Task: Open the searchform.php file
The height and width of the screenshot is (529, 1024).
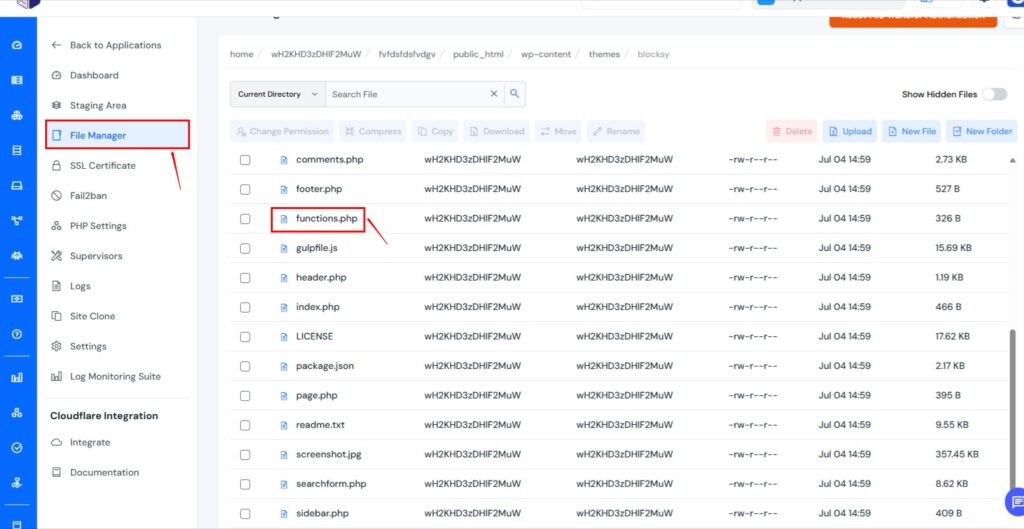Action: pos(330,485)
